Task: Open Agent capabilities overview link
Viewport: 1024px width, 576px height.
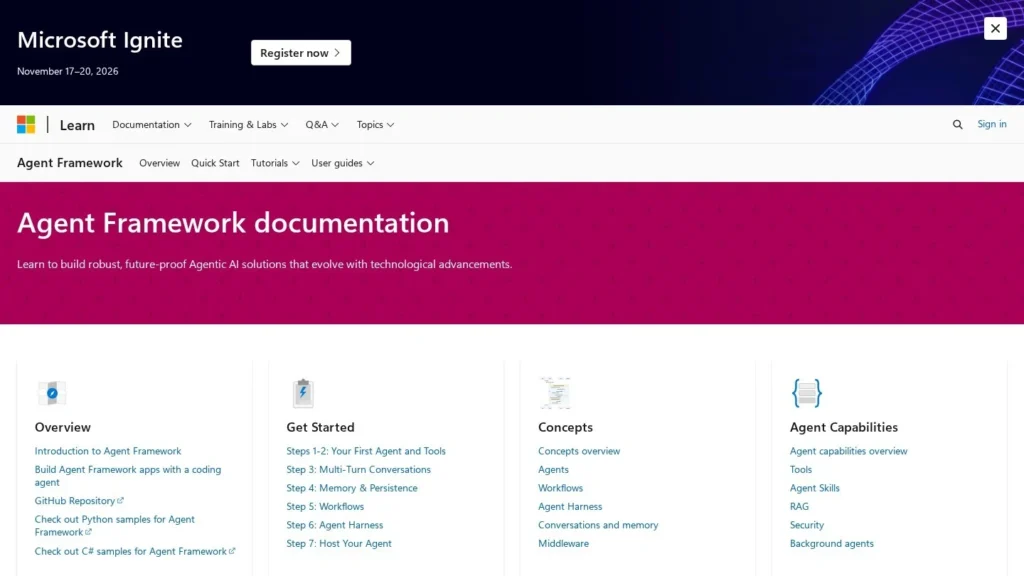Action: pyautogui.click(x=848, y=451)
